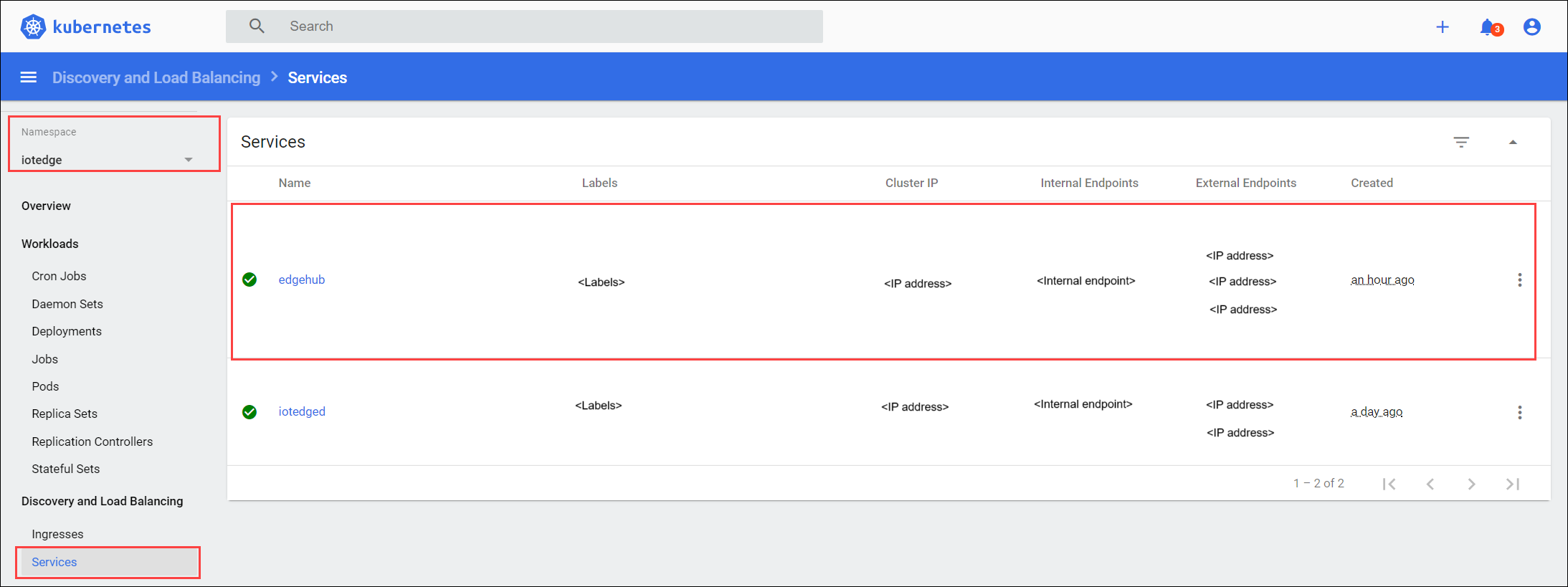1568x587 pixels.
Task: Click the Internal Endpoints column header
Action: click(x=1090, y=183)
